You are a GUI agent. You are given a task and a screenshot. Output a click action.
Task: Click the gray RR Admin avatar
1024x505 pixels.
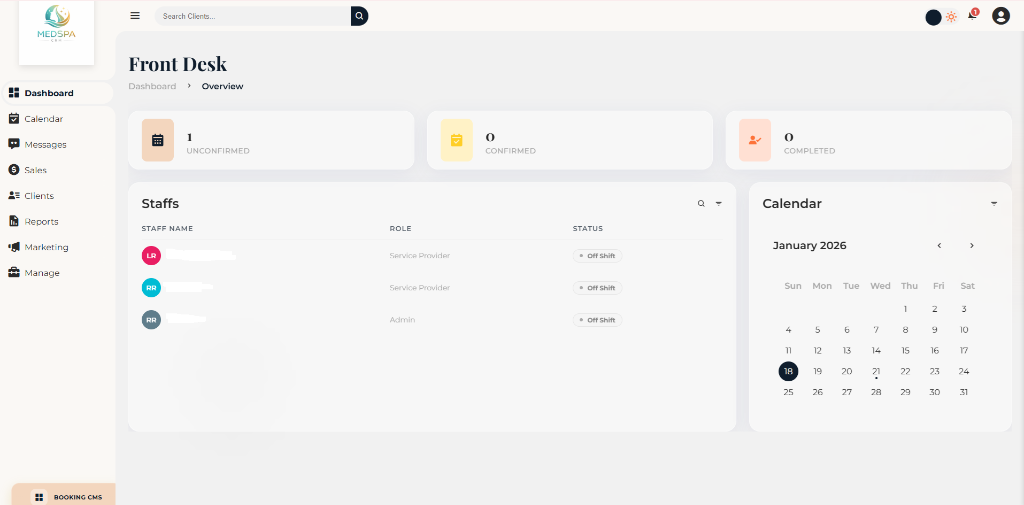coord(151,320)
